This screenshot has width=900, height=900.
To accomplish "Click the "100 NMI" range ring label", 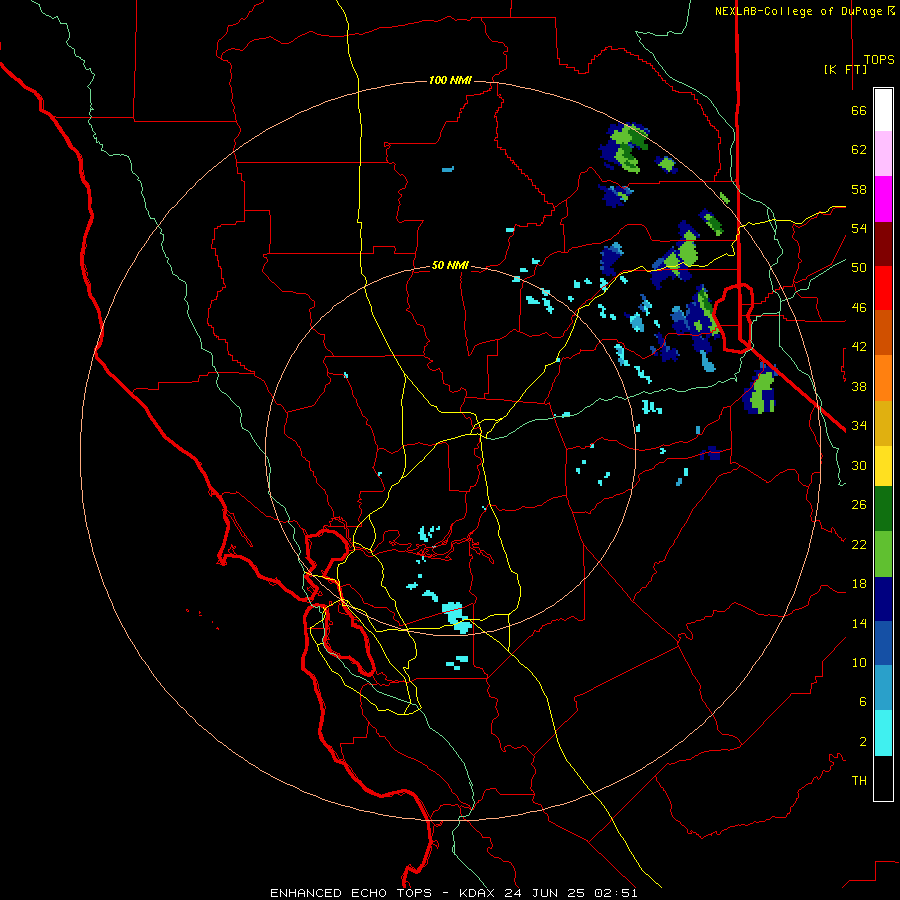I will 450,80.
